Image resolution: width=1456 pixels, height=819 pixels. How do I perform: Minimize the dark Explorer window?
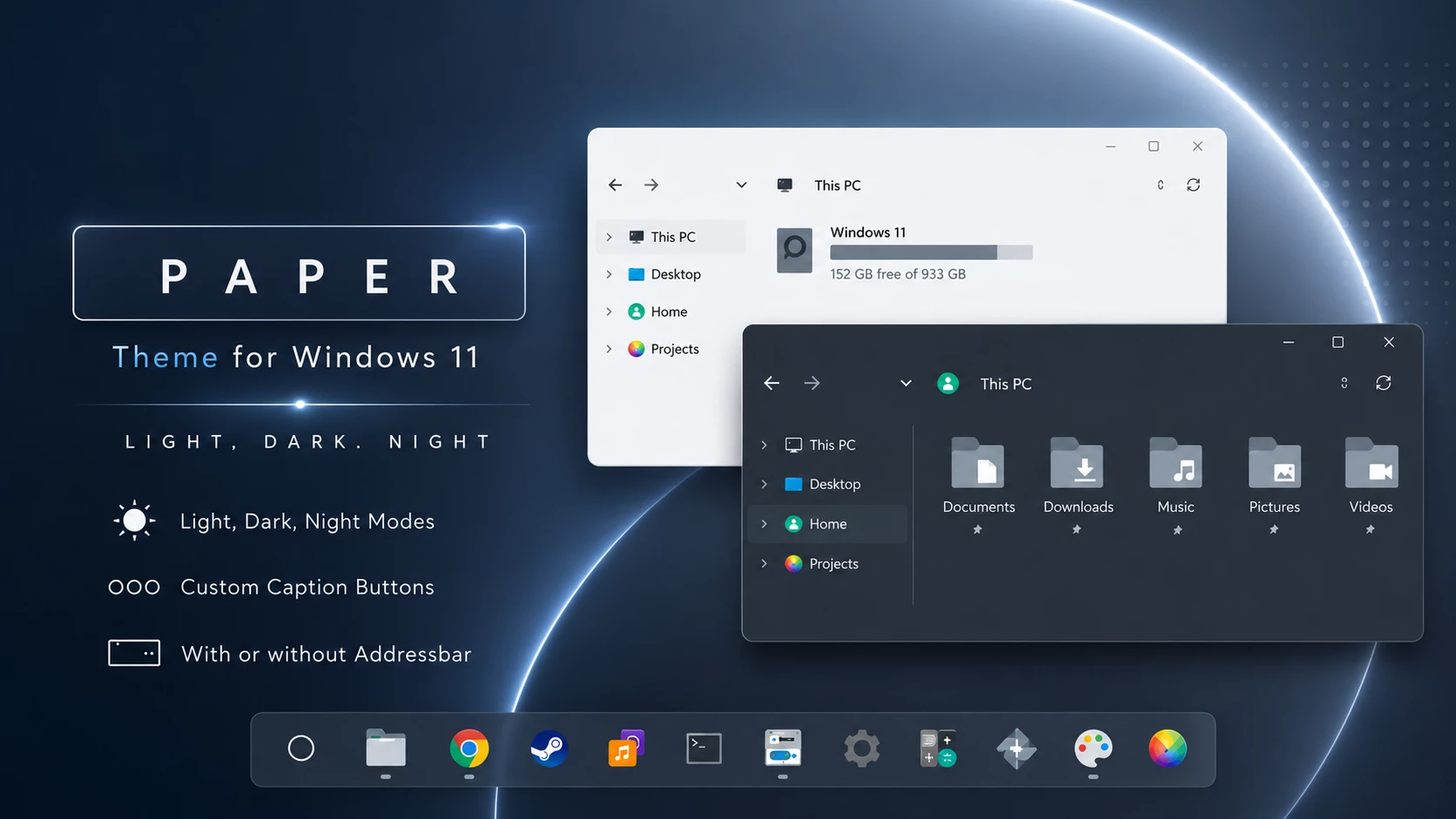pos(1289,342)
